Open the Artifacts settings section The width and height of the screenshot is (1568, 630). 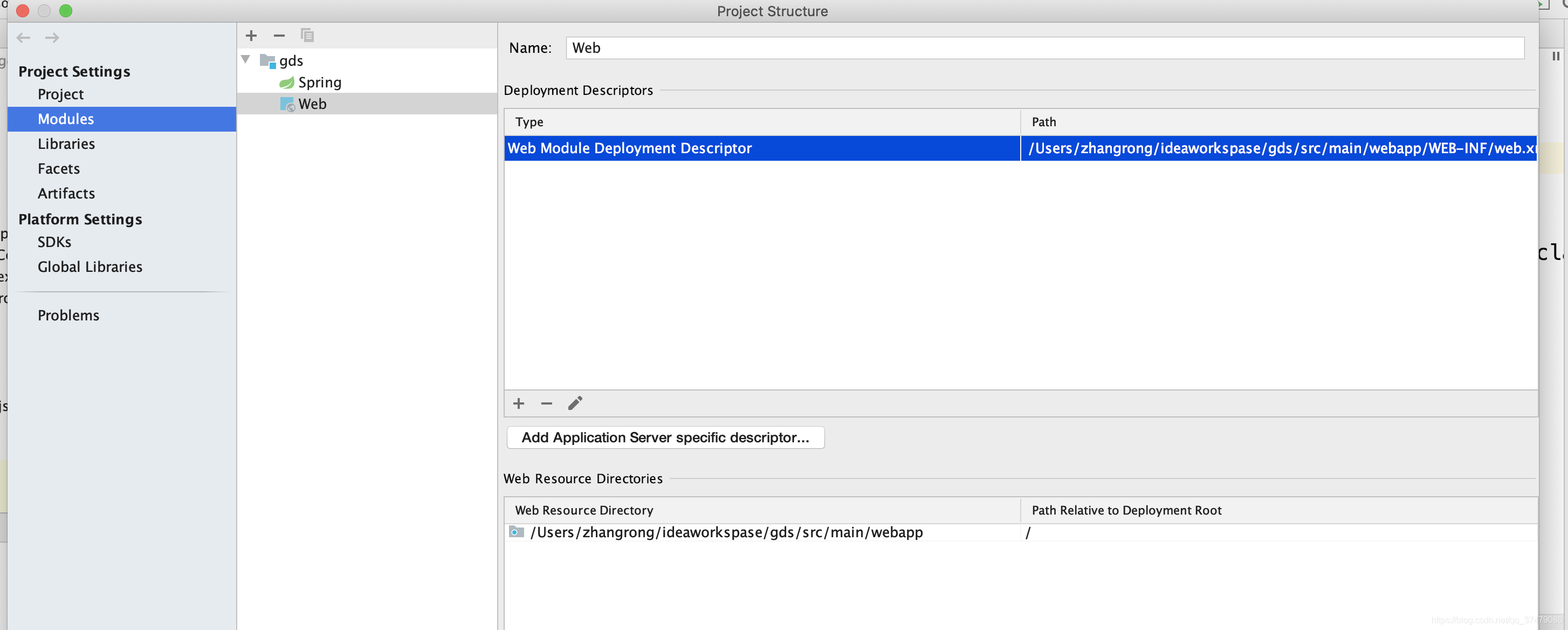66,194
